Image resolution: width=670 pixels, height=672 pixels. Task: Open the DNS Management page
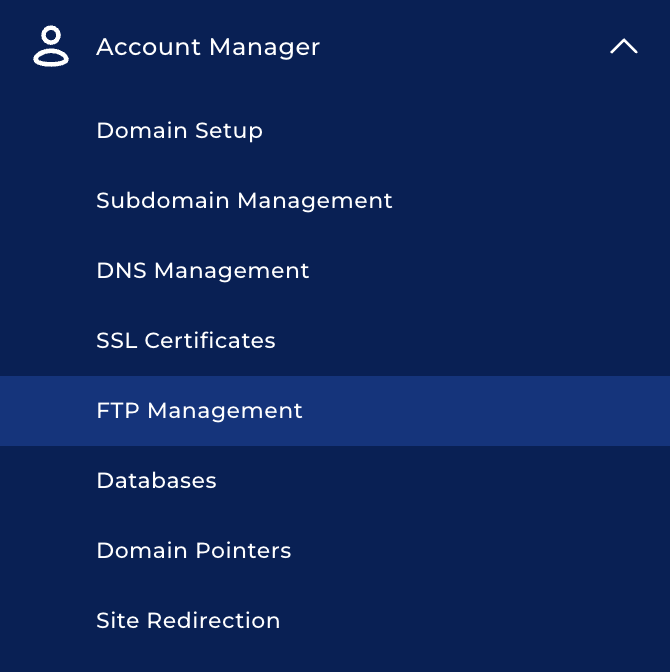203,271
